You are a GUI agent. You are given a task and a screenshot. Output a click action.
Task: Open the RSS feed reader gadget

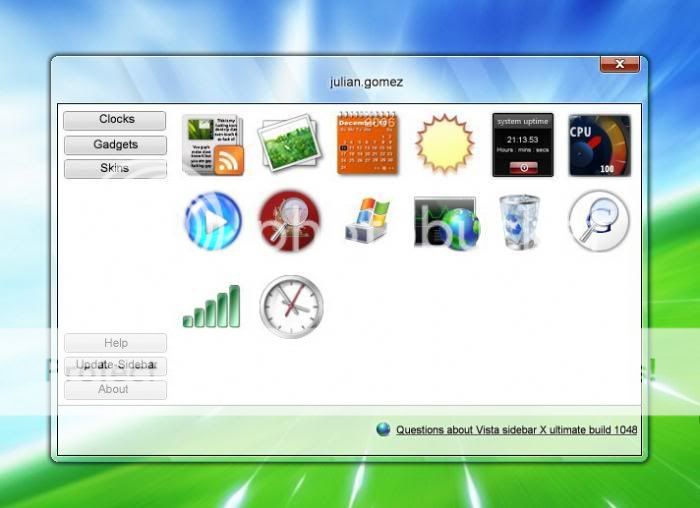pos(213,145)
